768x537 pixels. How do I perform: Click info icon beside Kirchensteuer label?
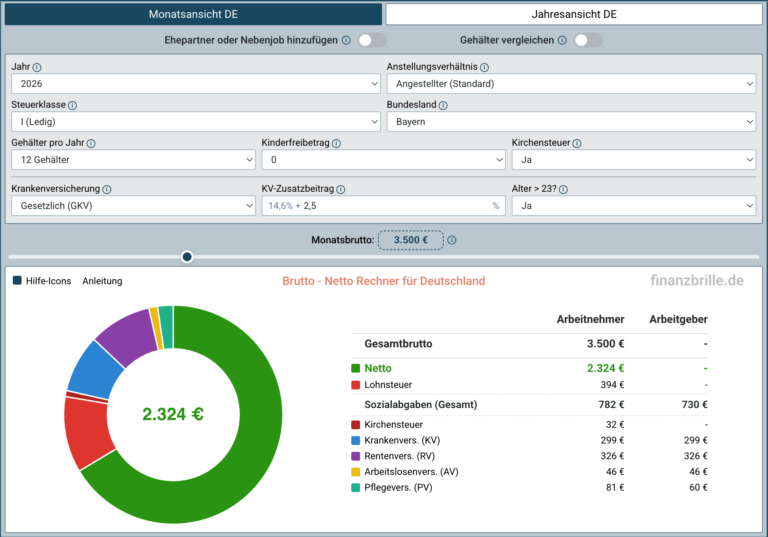[576, 144]
